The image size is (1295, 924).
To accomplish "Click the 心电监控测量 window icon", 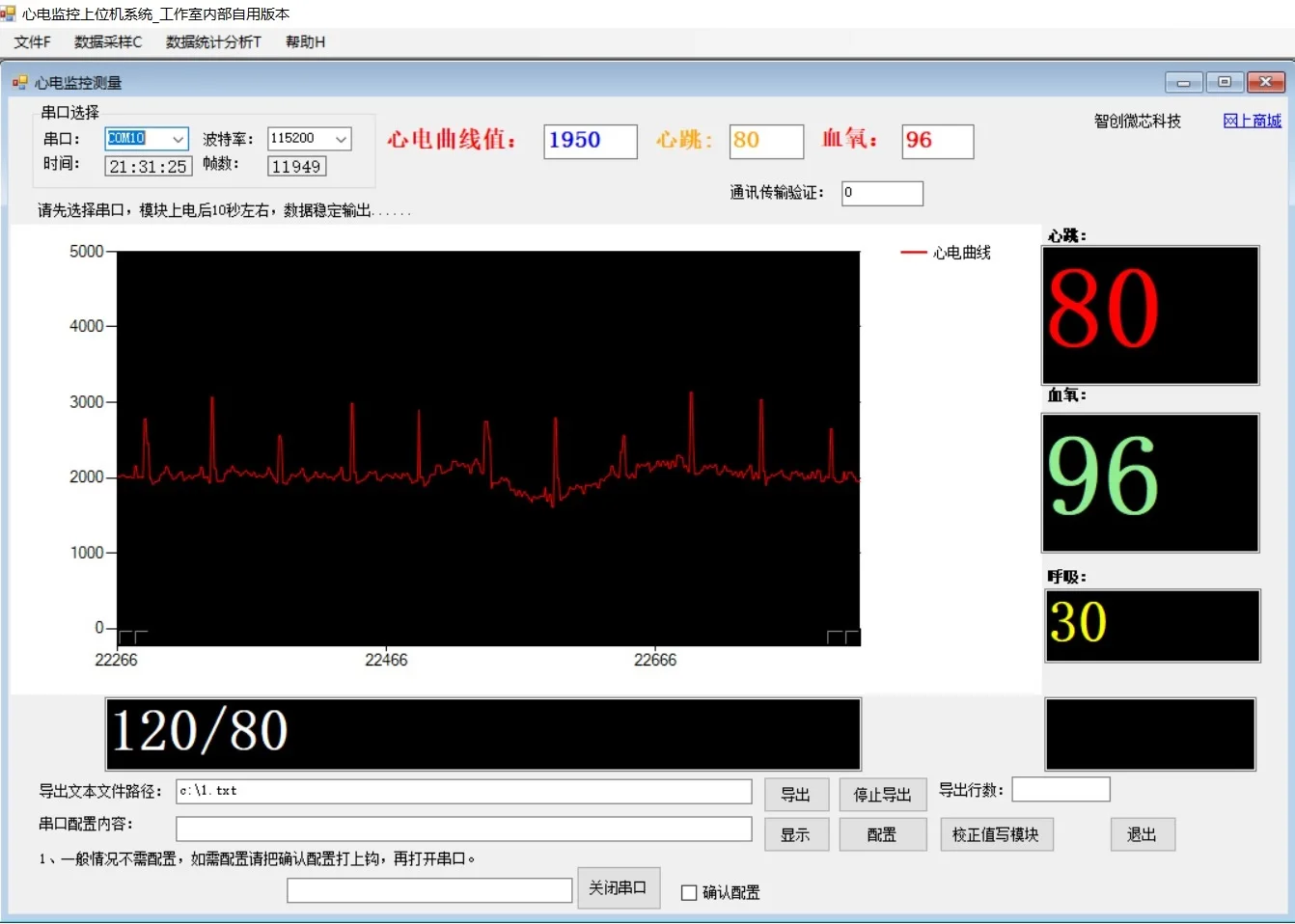I will tap(20, 82).
